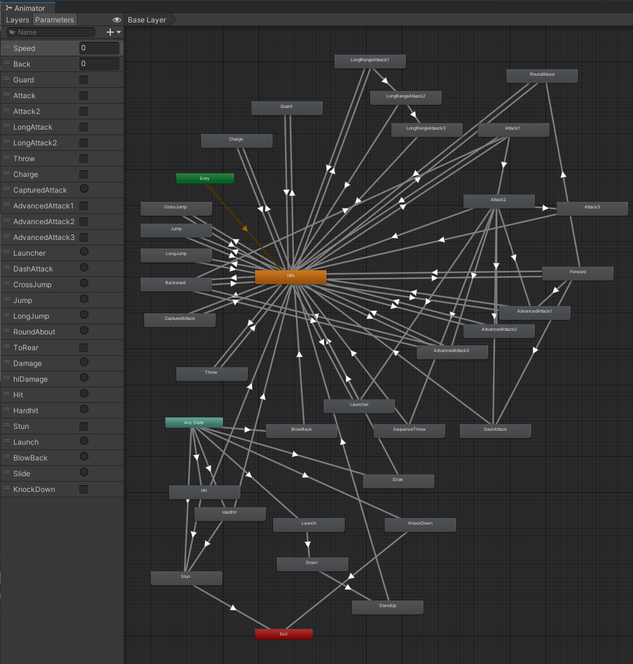Toggle the eye visibility icon beside Parameters
Screen dimensions: 633x664
point(116,20)
